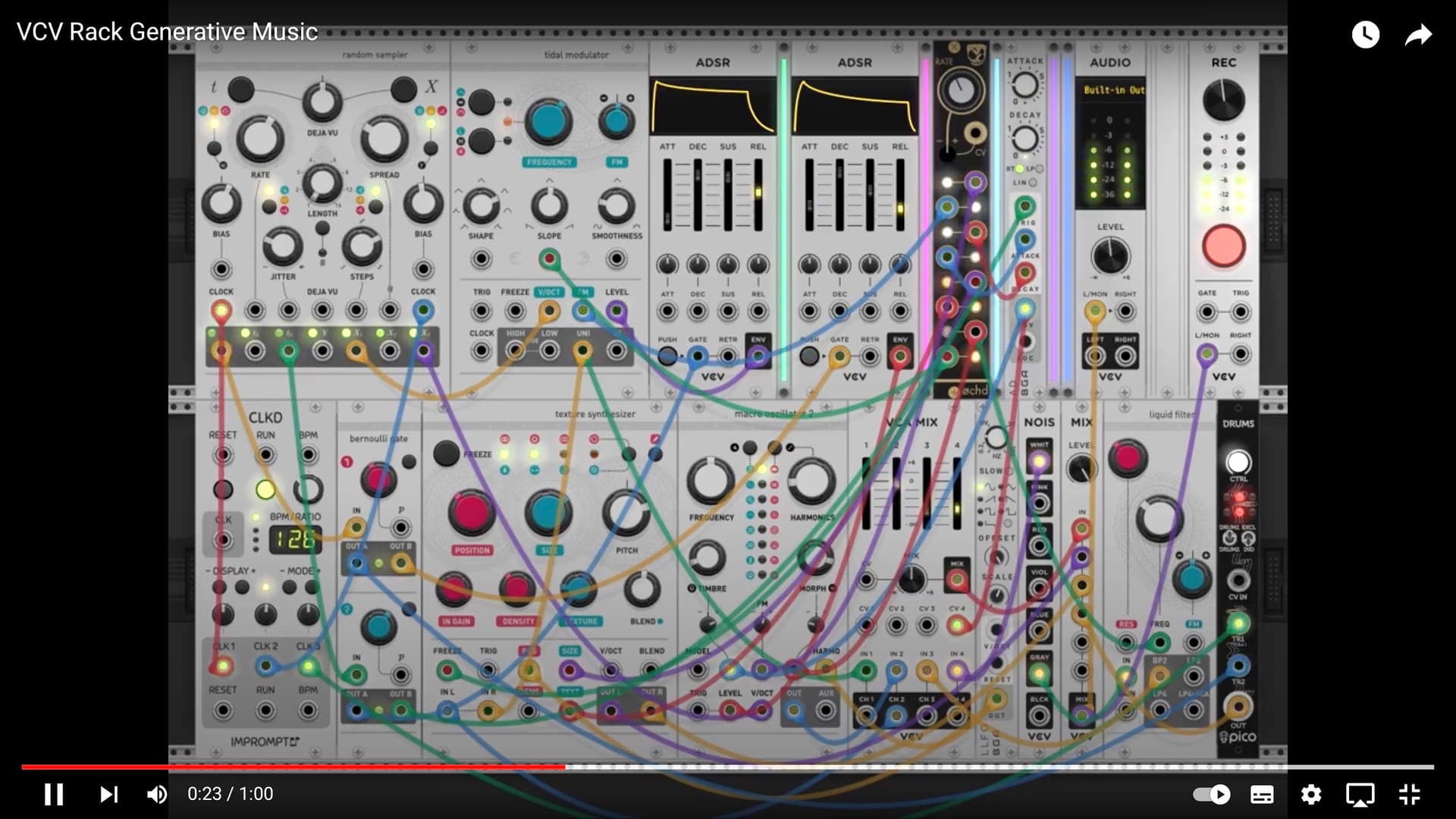Turn the red liquid filter knob
The image size is (1456, 819).
tap(1128, 458)
